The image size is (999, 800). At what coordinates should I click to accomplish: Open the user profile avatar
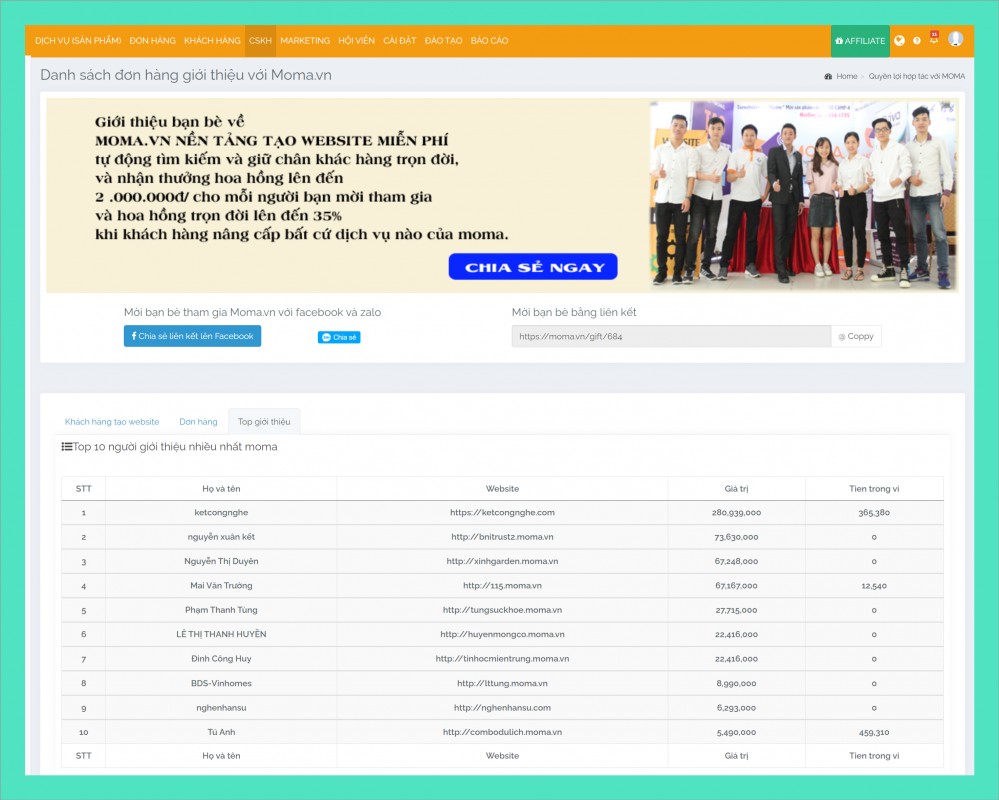[x=956, y=39]
